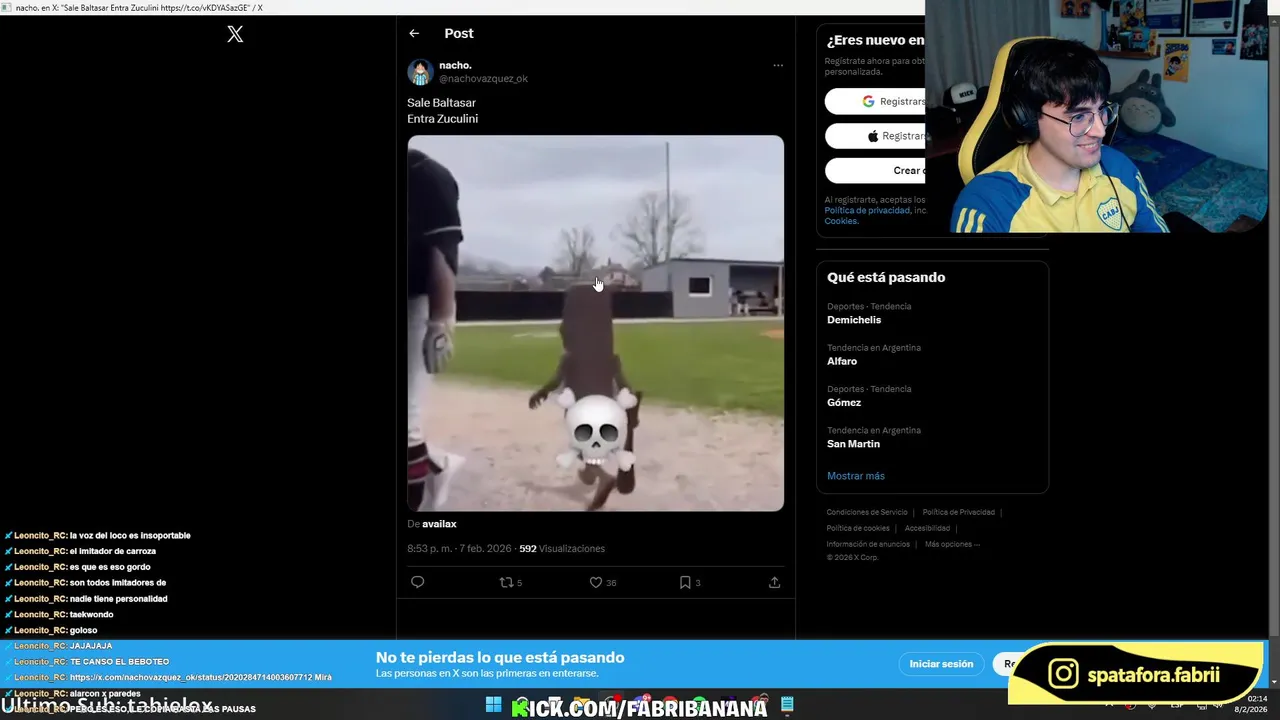
Task: Click the 'Sale Baltasar Entra Zuculini' post text
Action: point(443,111)
